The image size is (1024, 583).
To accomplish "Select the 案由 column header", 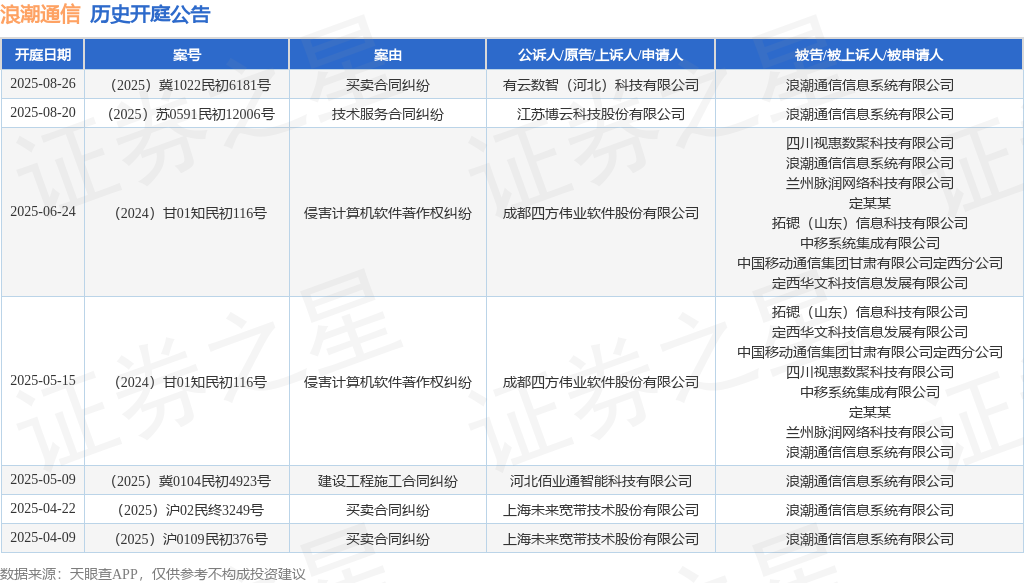I will (x=387, y=55).
